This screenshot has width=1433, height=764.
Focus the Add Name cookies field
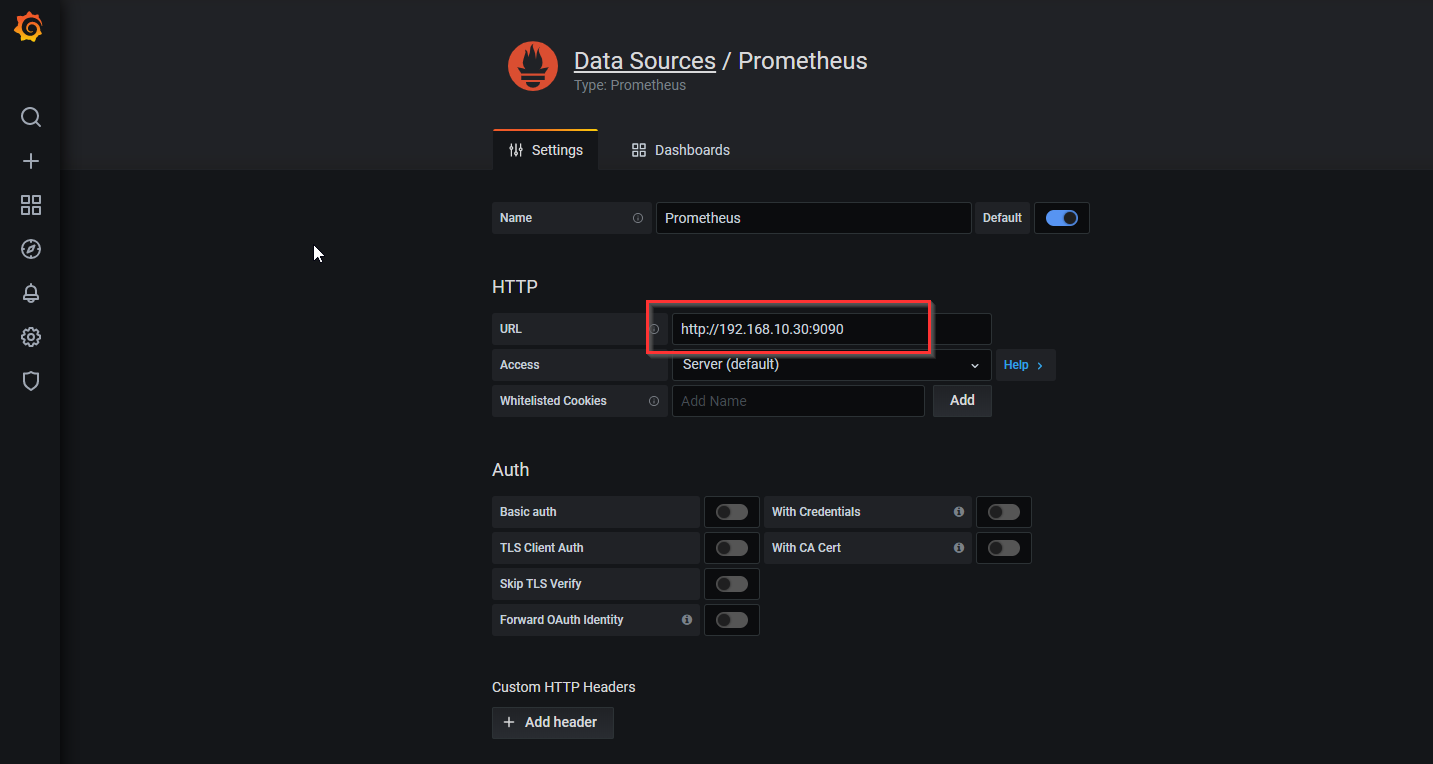[798, 401]
